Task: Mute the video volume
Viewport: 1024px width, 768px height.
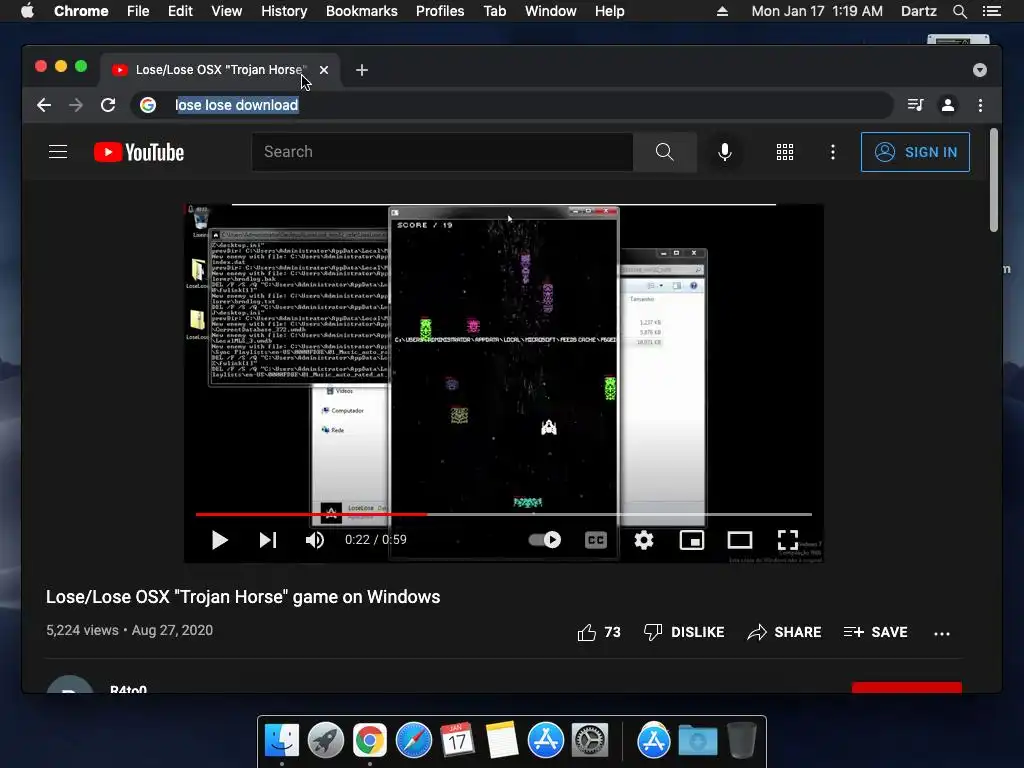Action: coord(315,540)
